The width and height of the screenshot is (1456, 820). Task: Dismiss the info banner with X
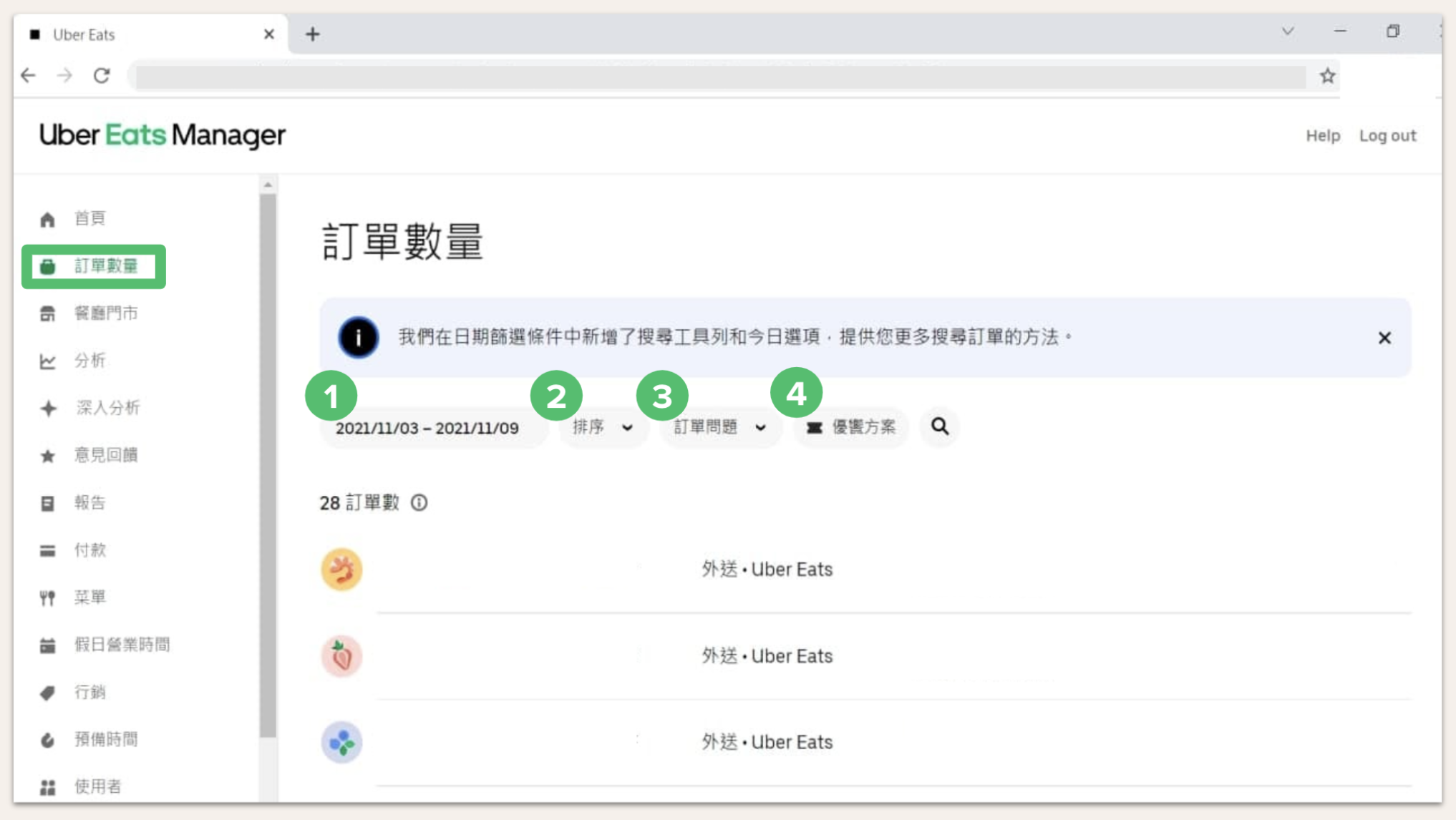coord(1384,338)
